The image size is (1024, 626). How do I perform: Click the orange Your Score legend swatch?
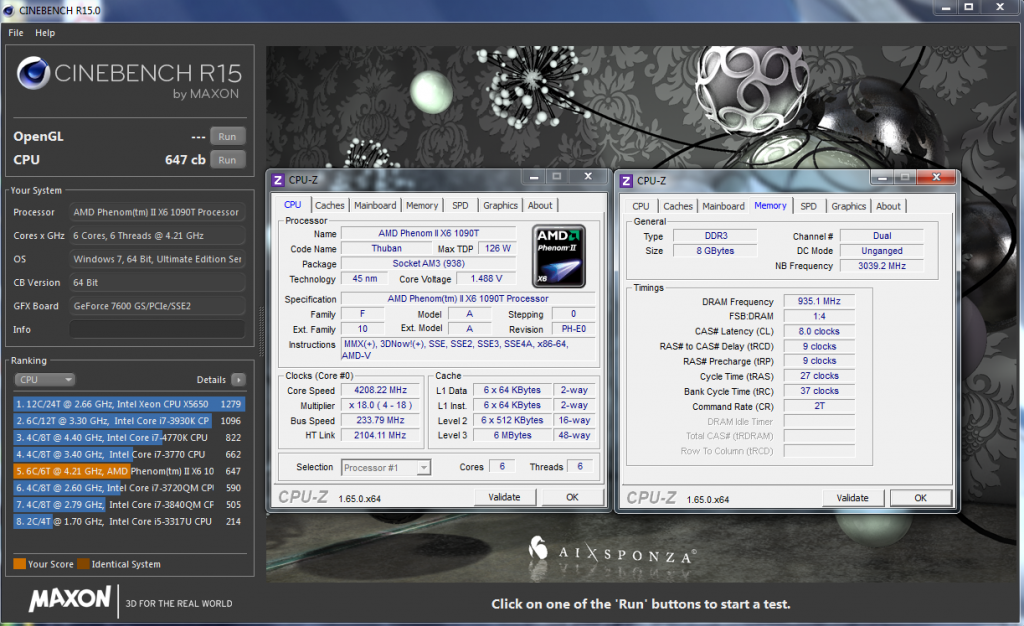pos(19,564)
